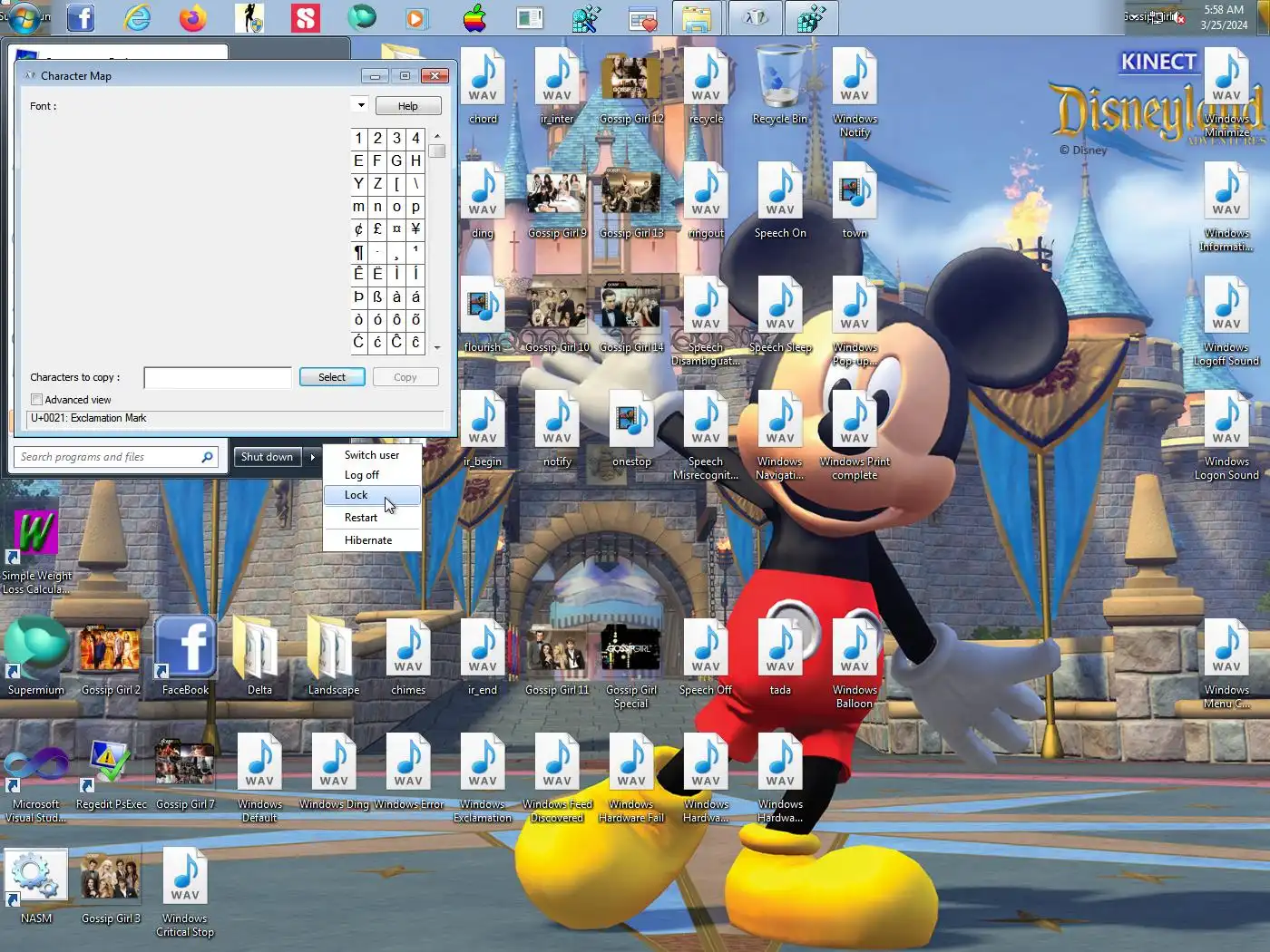Click the Facebook icon in the taskbar
This screenshot has height=952, width=1270.
pos(81,17)
